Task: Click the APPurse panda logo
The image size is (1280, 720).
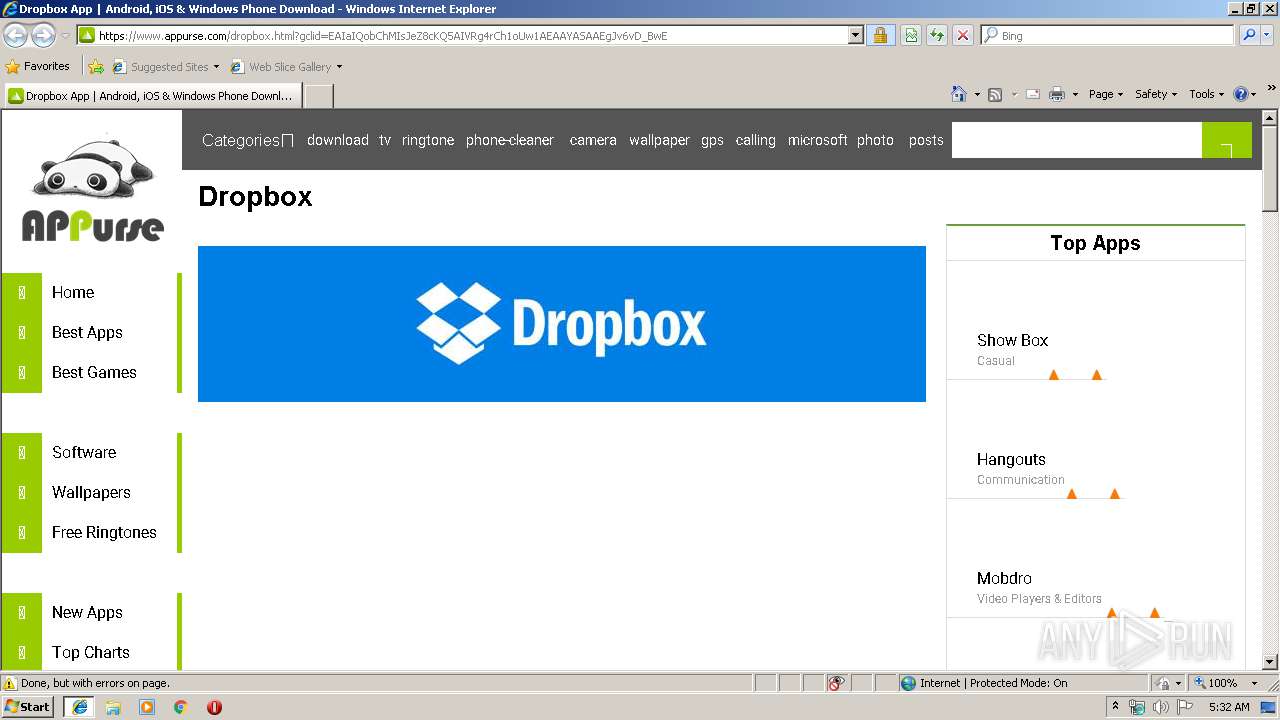Action: [92, 189]
